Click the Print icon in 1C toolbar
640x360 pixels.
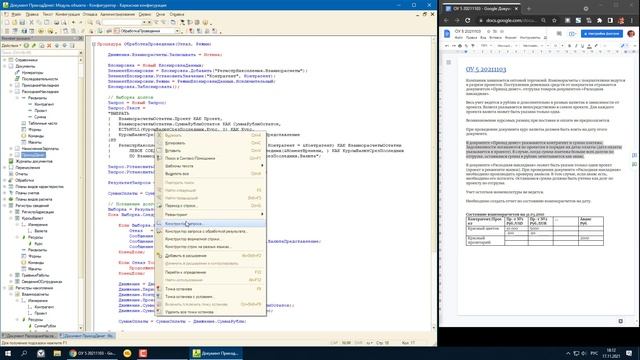[x=57, y=22]
